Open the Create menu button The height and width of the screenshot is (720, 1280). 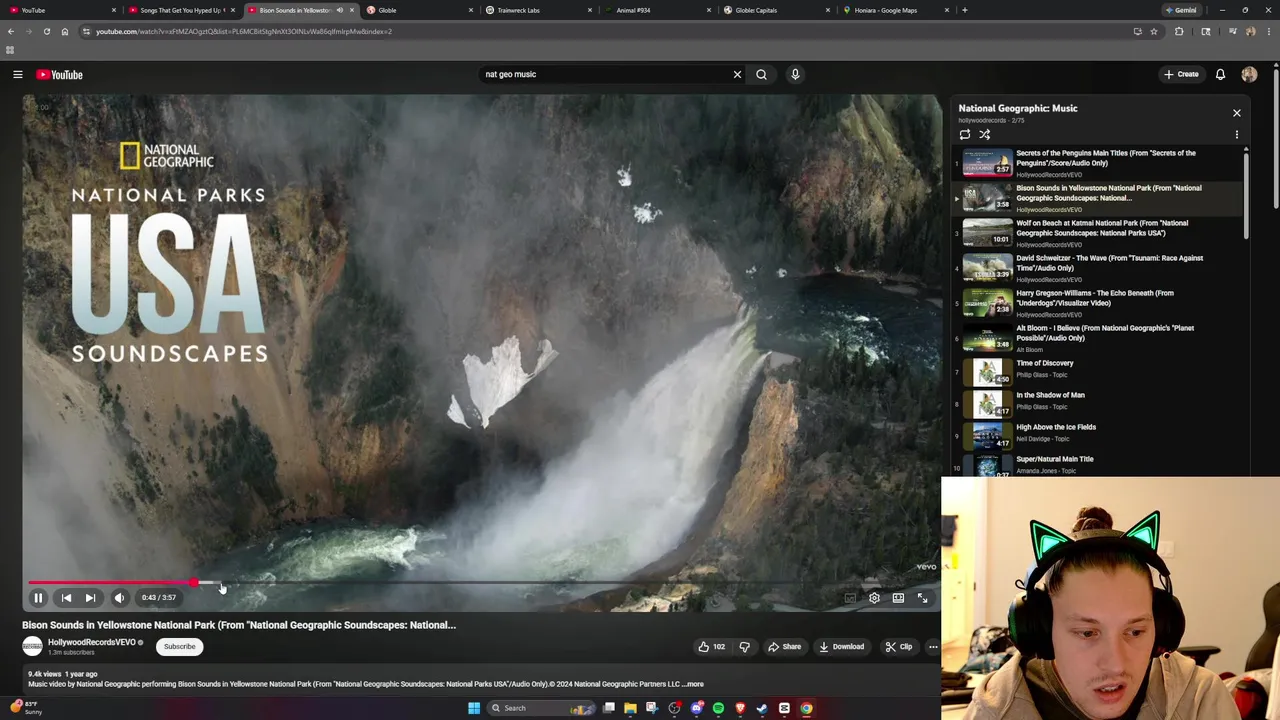click(1181, 74)
